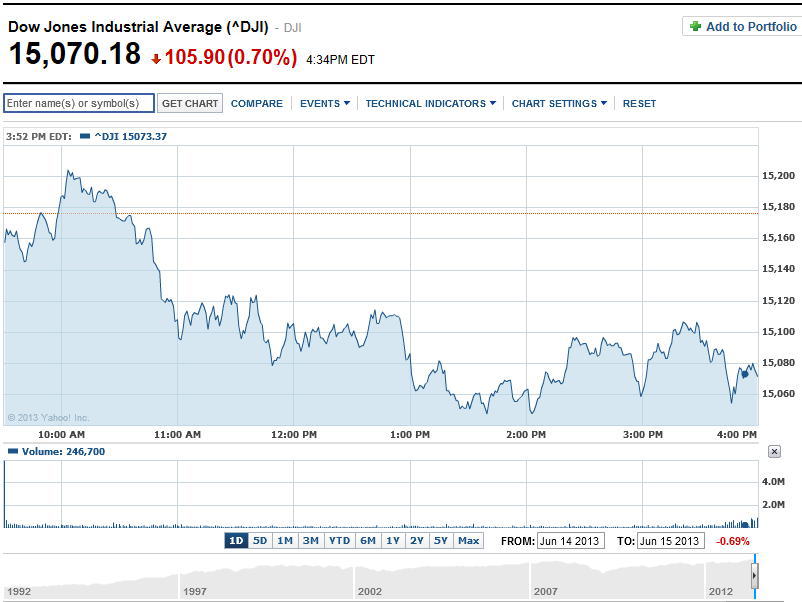Click the 2007 label on overview timeline
802x602 pixels.
[546, 591]
